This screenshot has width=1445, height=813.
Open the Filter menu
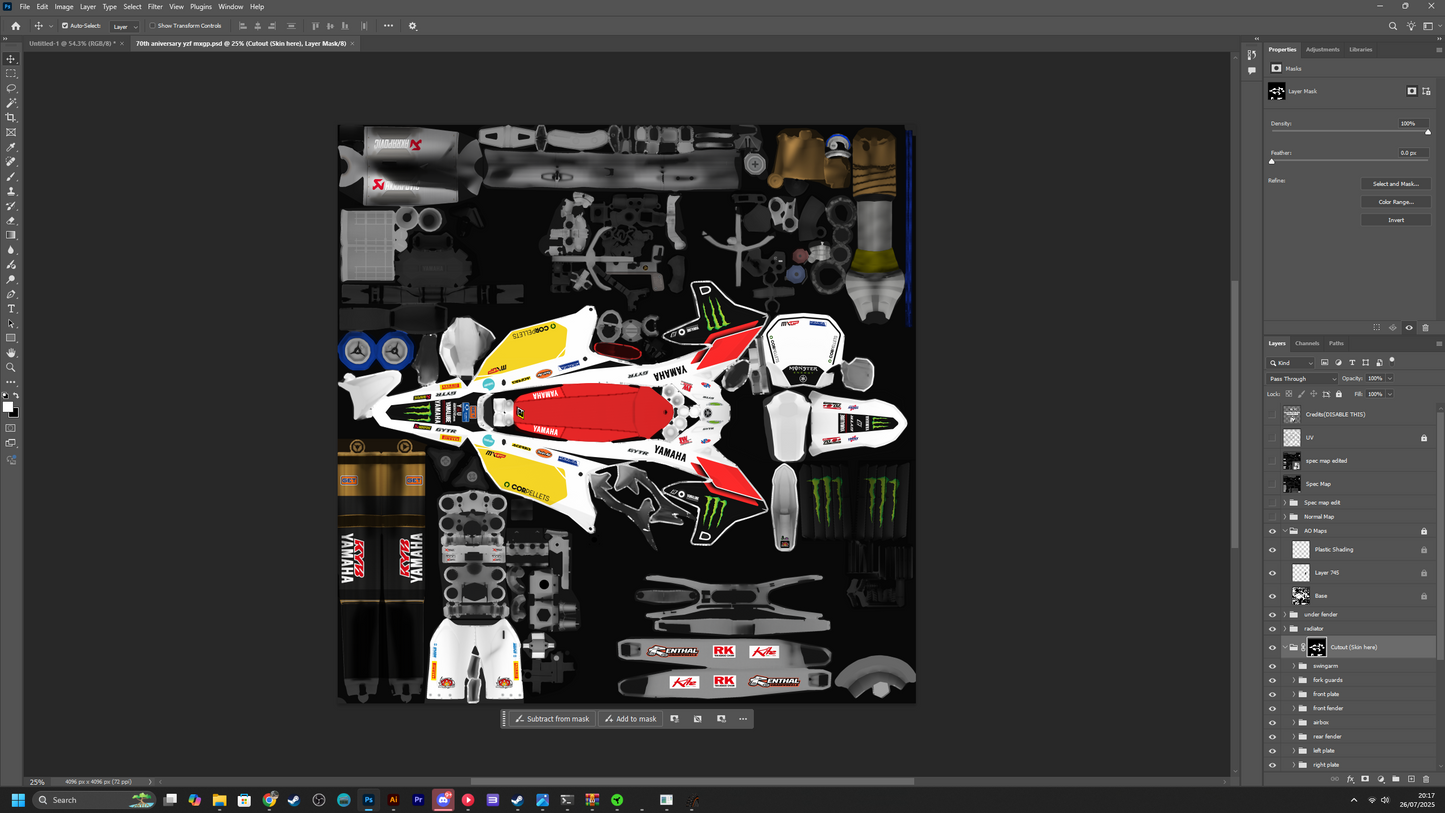tap(155, 7)
